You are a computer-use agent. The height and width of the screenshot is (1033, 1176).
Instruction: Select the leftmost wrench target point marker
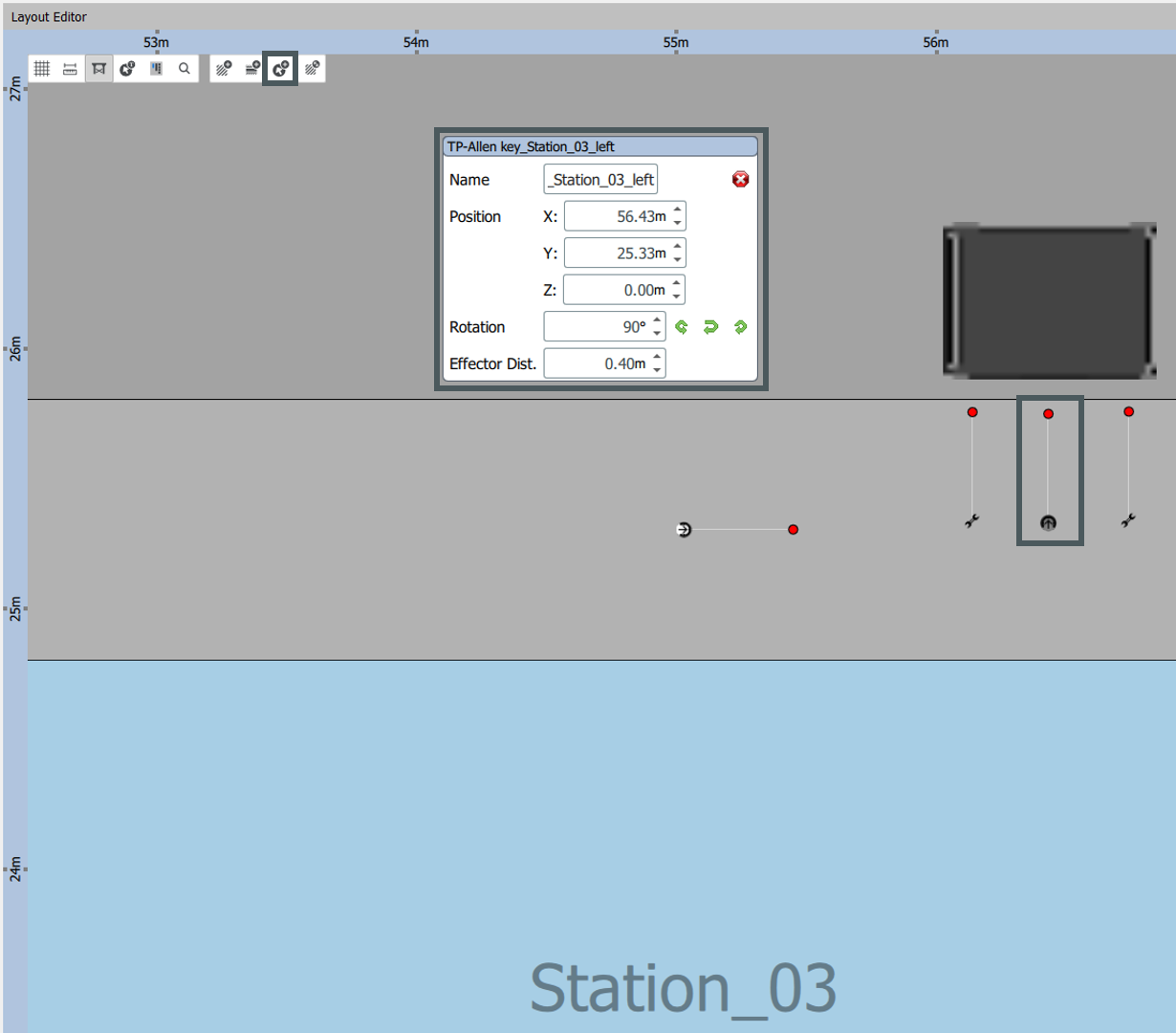pyautogui.click(x=971, y=521)
